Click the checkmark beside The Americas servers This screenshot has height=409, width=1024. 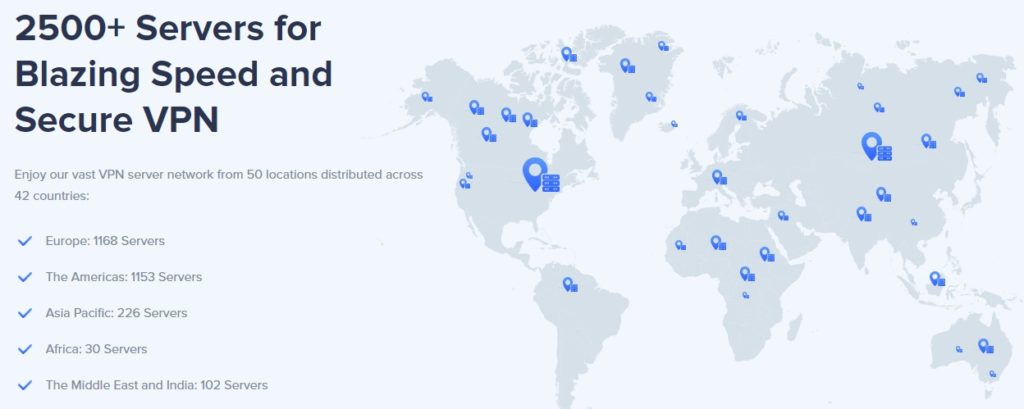click(x=25, y=277)
